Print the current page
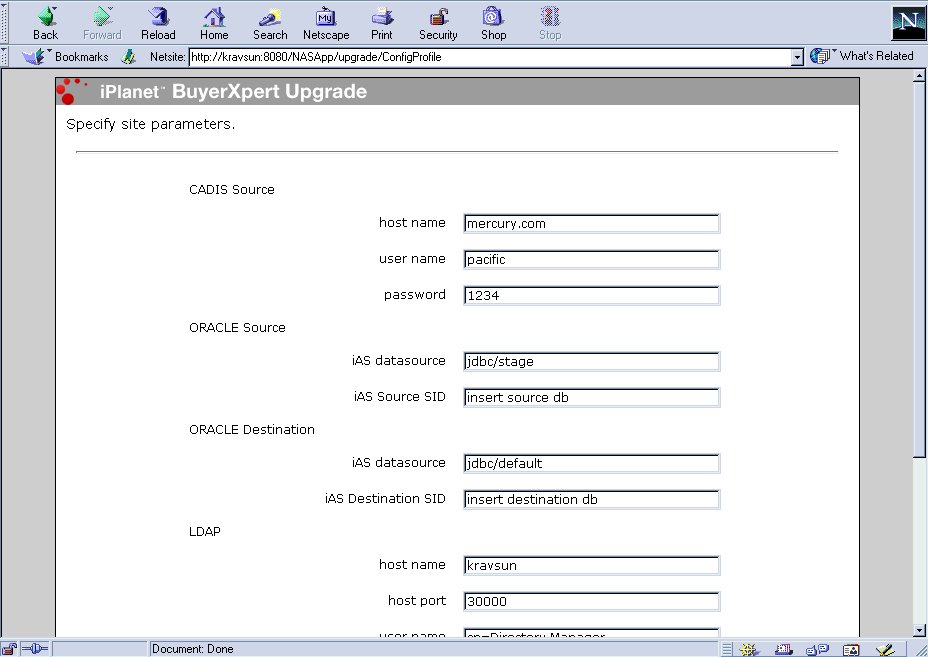 coord(382,24)
